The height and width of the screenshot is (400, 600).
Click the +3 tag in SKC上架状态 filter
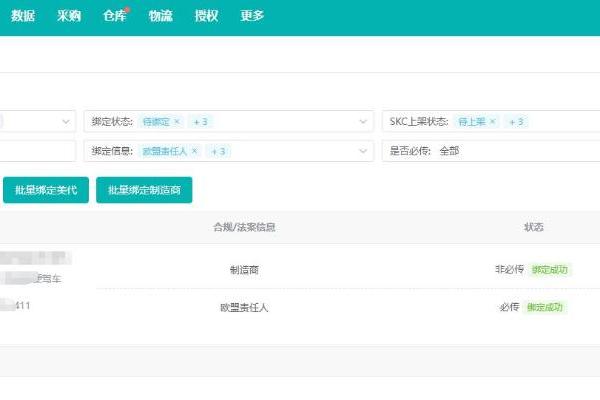515,122
